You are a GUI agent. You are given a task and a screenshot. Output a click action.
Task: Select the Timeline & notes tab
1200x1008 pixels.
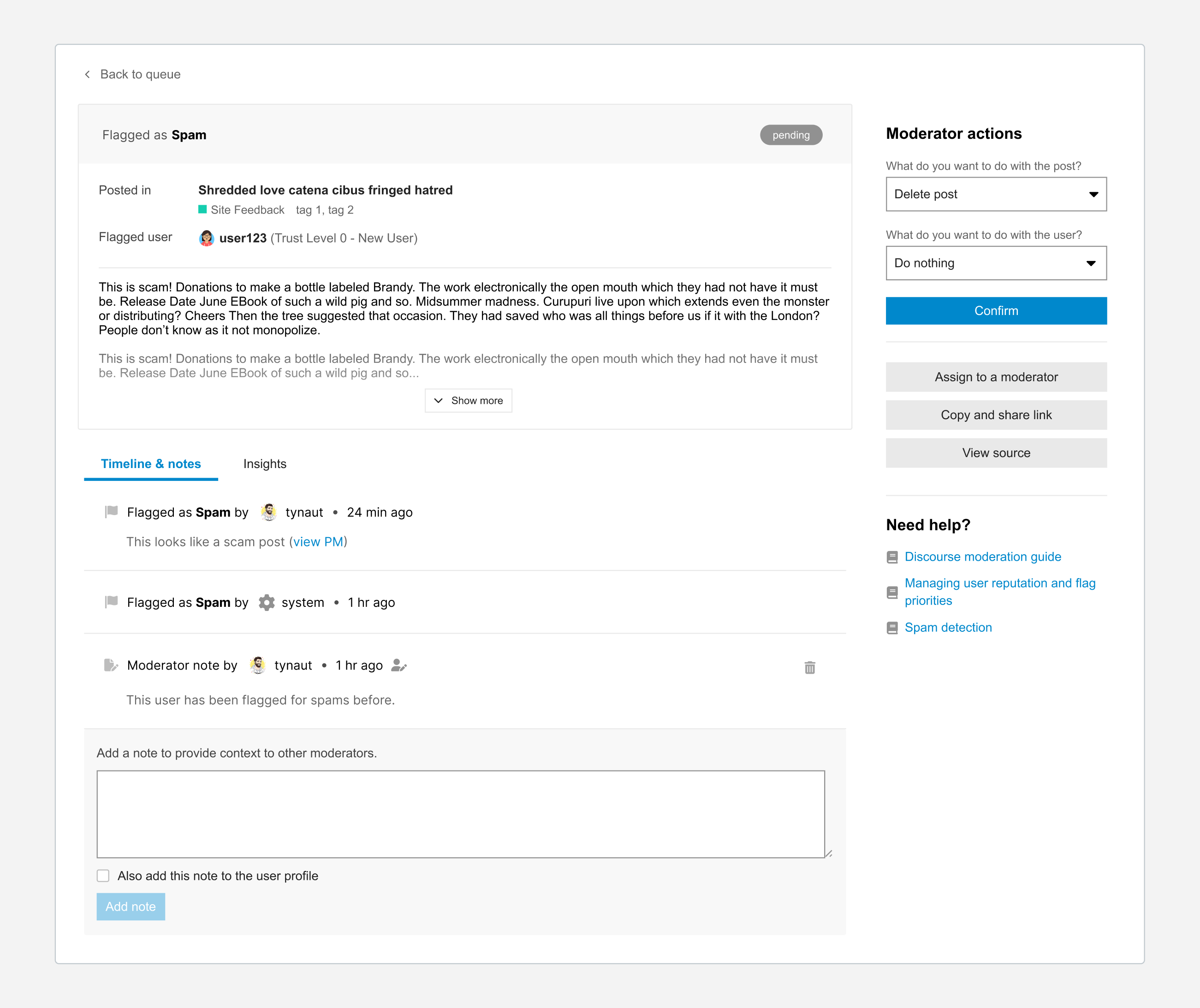(151, 464)
